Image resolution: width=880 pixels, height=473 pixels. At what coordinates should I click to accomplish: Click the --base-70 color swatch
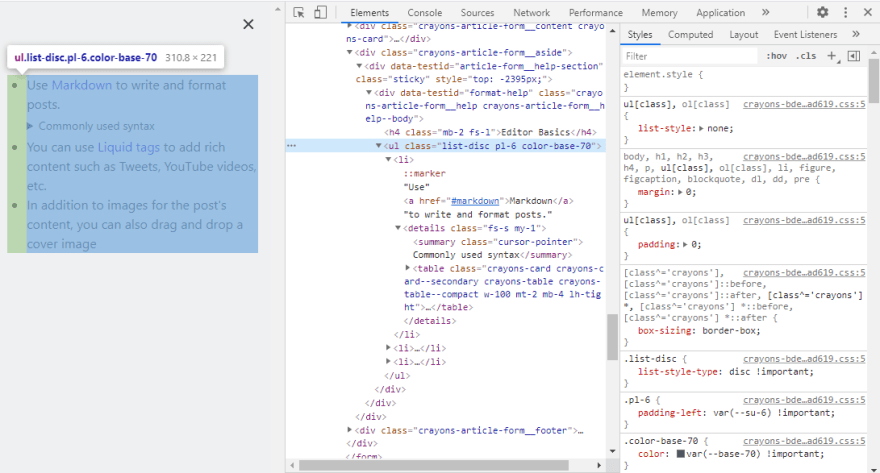click(680, 454)
